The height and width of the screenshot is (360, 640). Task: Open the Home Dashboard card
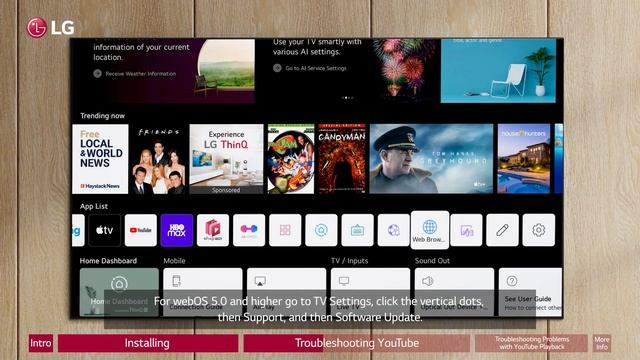click(119, 292)
